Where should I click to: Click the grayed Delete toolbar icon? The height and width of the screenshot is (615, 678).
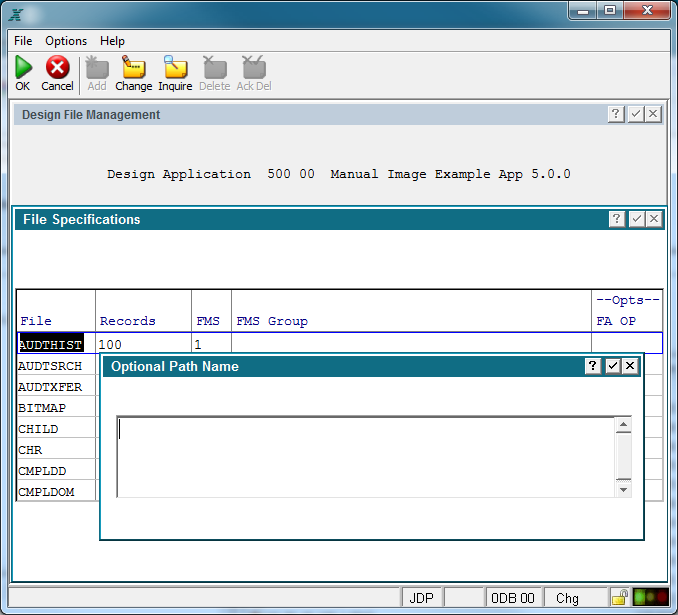point(215,67)
